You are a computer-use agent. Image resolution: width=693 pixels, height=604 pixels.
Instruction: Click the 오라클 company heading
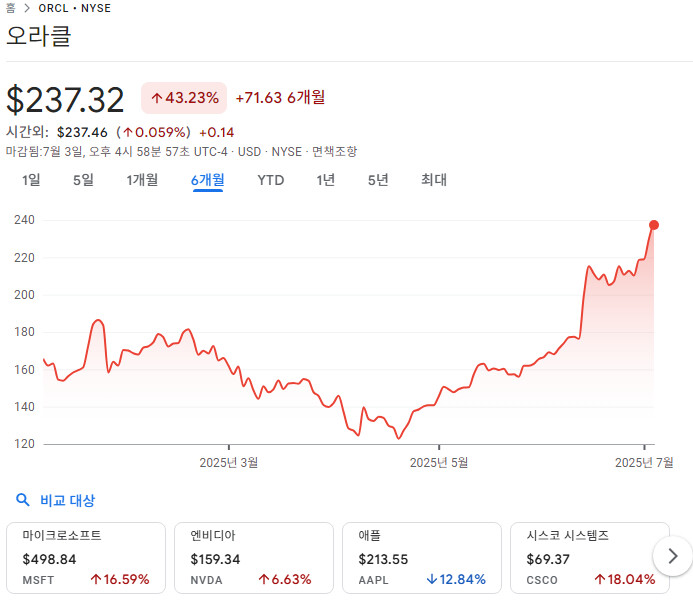(39, 36)
